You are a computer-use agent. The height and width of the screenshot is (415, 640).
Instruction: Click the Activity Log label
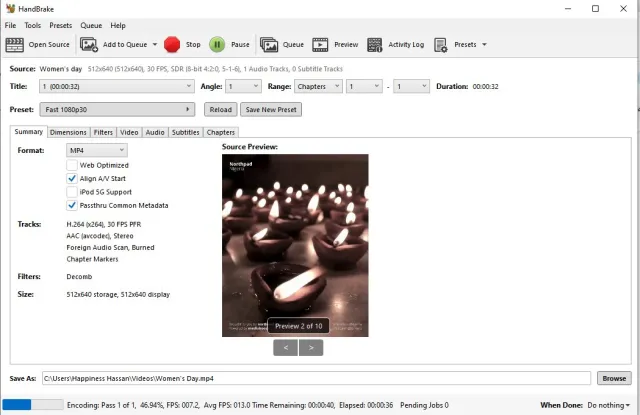click(x=406, y=44)
